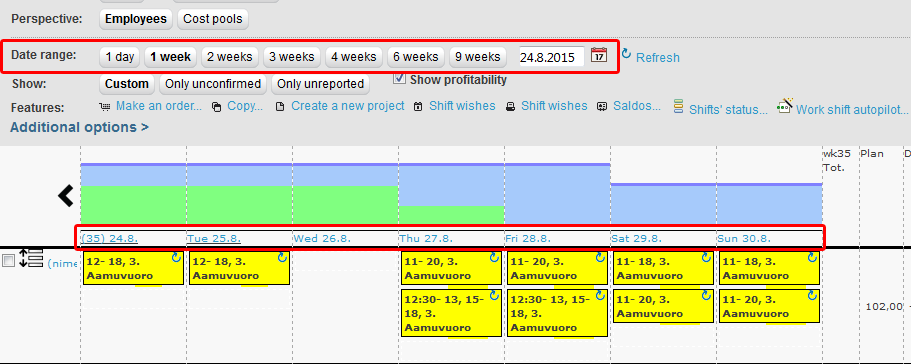Open Shift wishes link next to printer icon
Screen dimensions: 911x364
tap(554, 106)
